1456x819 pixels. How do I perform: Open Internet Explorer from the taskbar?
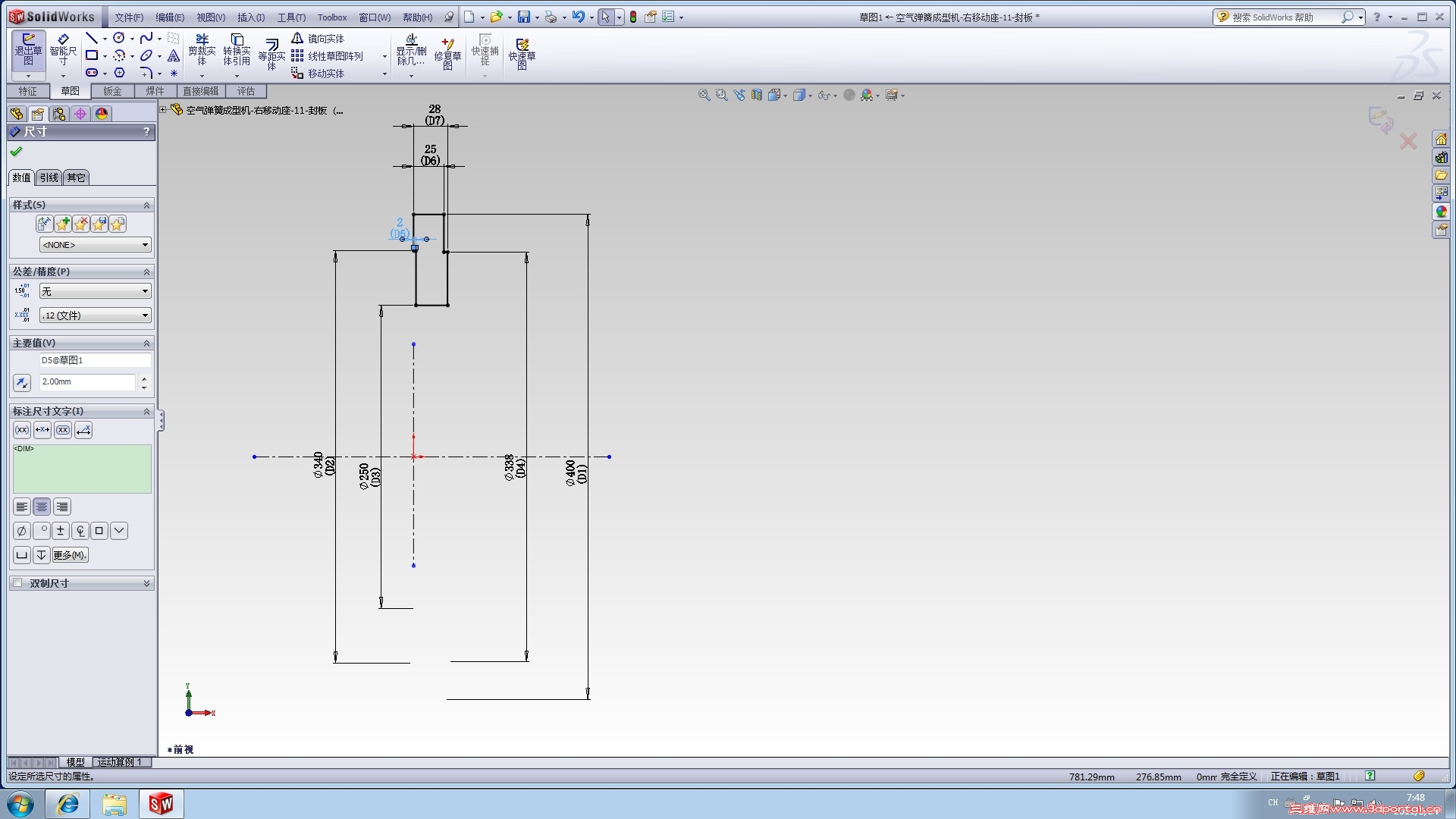[x=67, y=804]
